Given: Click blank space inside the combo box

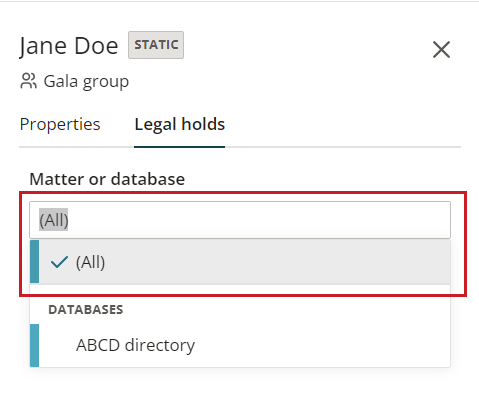Looking at the screenshot, I should [258, 220].
